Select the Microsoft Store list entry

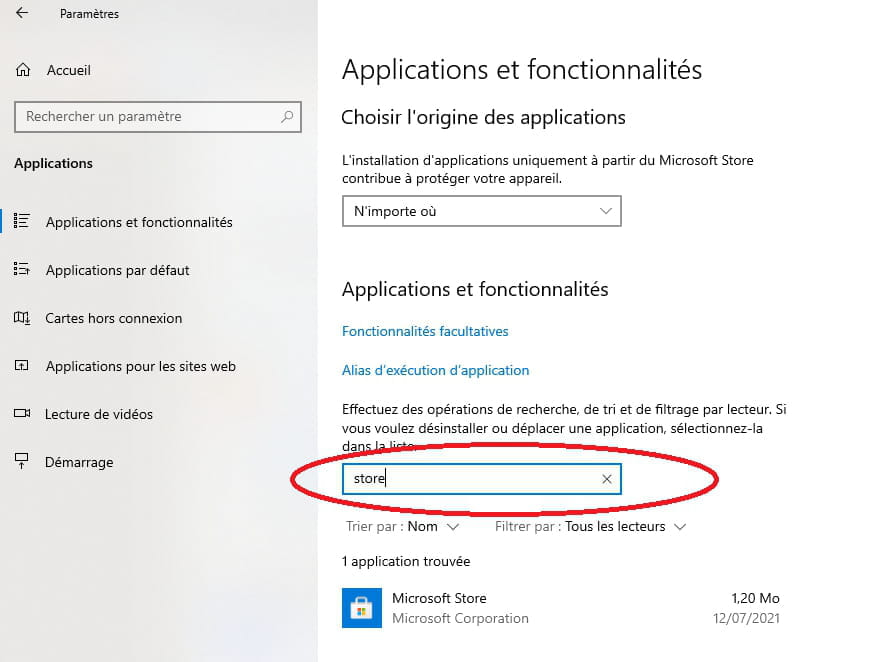(x=561, y=608)
